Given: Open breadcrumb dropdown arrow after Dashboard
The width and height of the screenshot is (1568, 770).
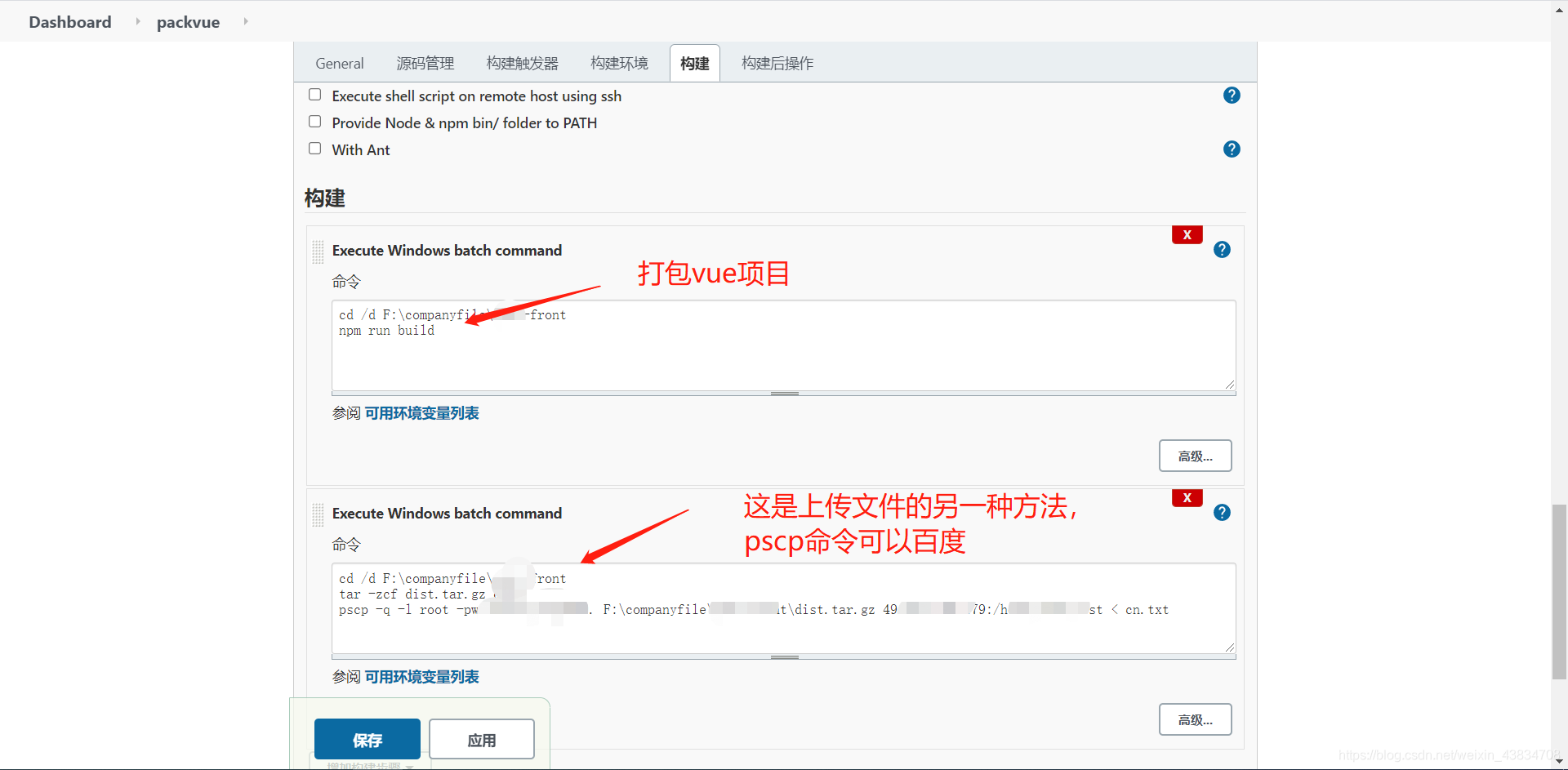Looking at the screenshot, I should [137, 21].
